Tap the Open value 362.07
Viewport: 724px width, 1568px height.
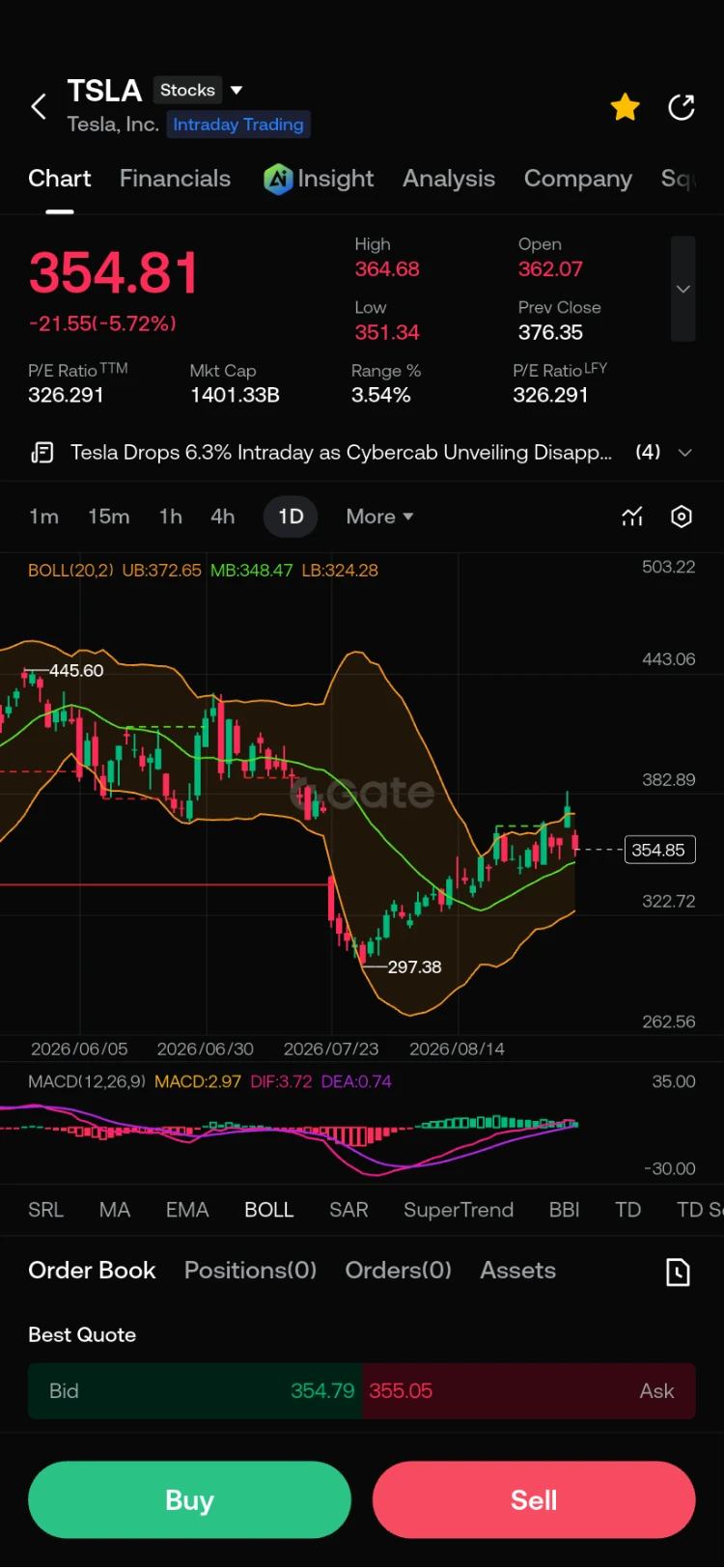(550, 269)
